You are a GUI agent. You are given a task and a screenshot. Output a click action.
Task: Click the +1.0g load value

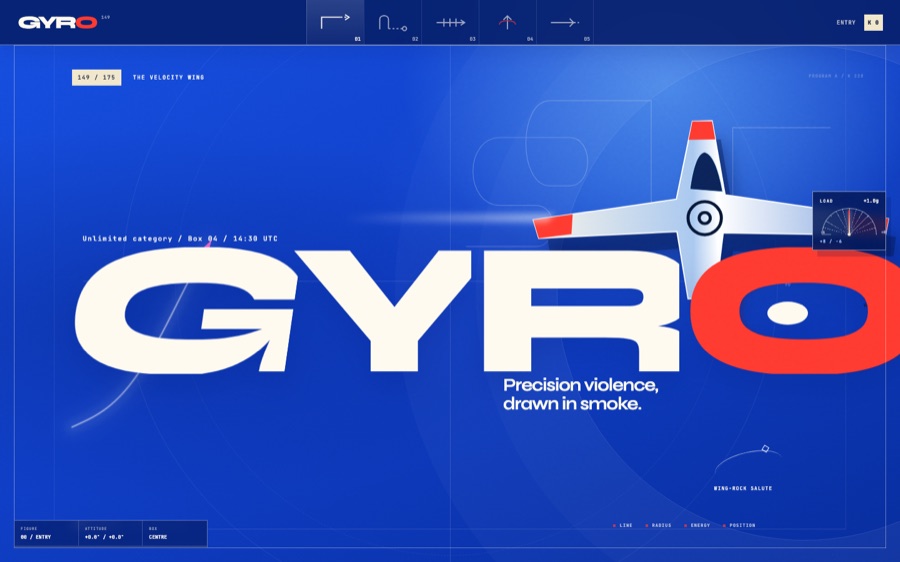(x=871, y=201)
